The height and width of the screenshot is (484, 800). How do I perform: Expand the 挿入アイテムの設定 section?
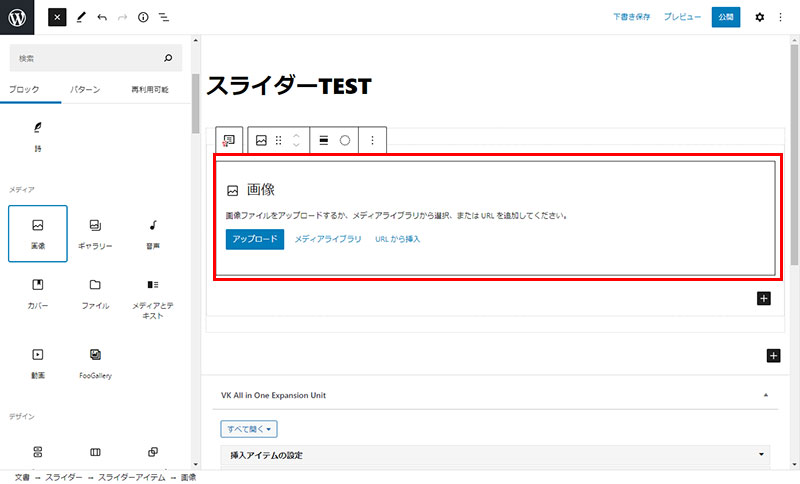point(494,456)
